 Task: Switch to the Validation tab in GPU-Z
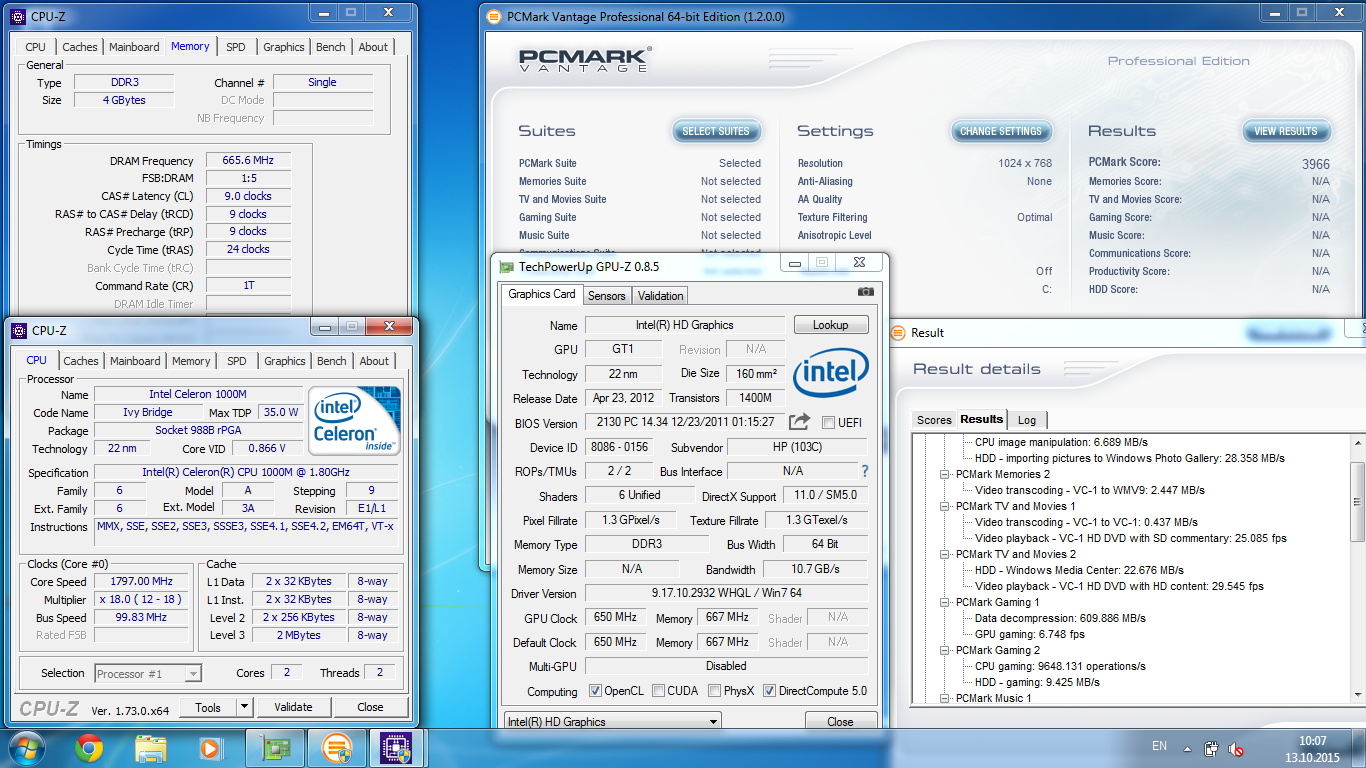click(660, 296)
